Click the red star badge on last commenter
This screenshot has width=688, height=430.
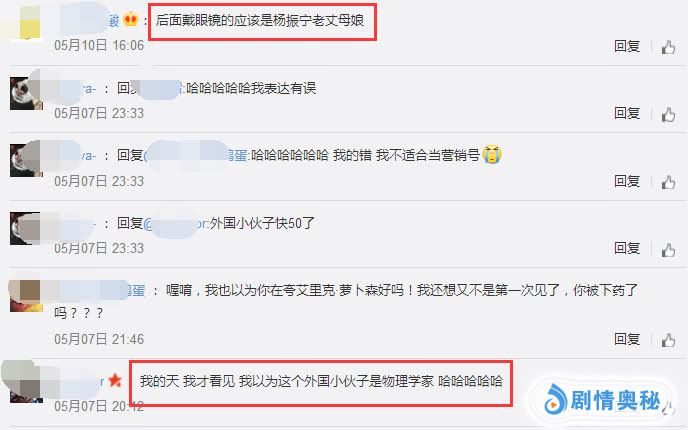115,380
